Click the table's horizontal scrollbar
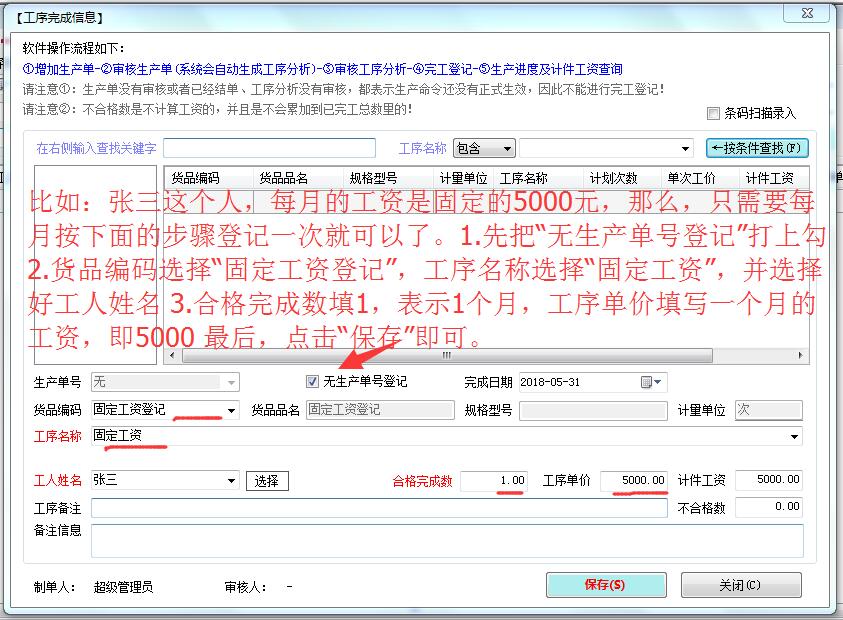The image size is (843, 620). (450, 355)
